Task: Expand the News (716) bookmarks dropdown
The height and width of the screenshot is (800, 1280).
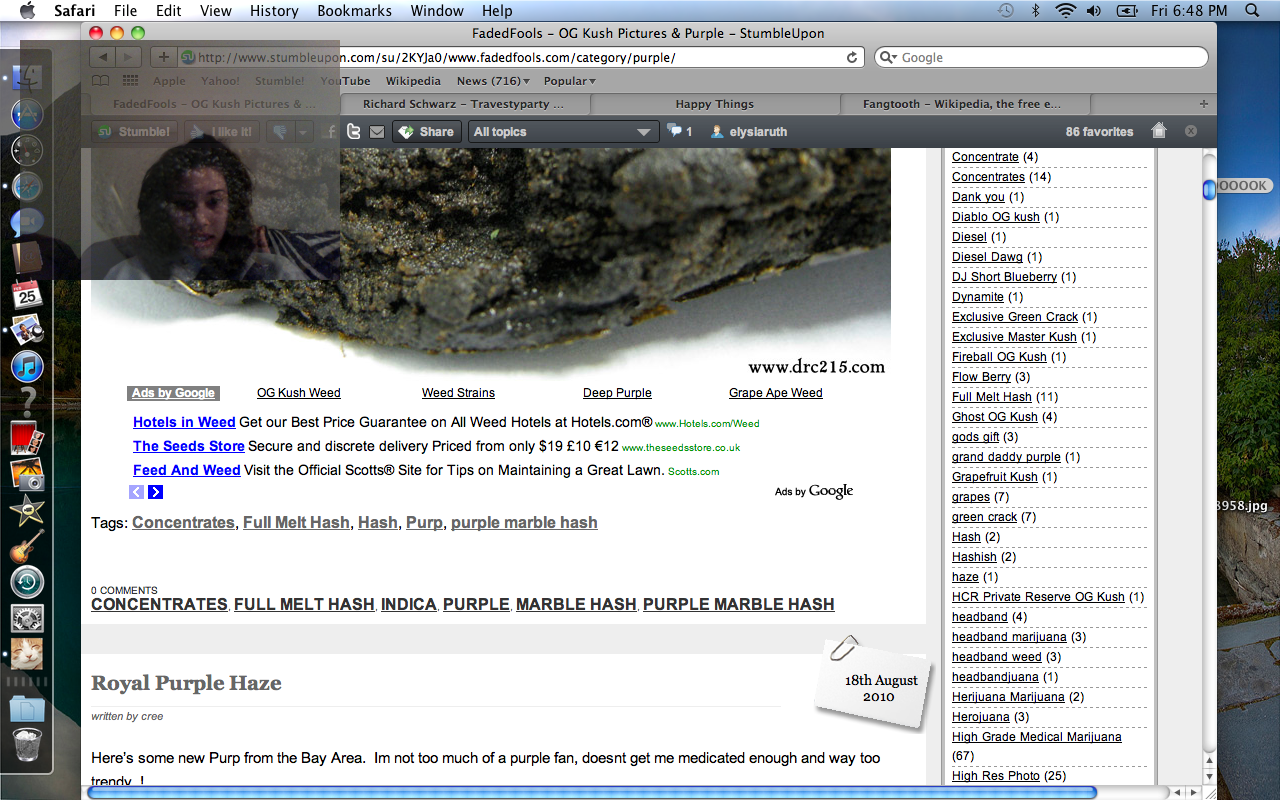Action: (494, 81)
